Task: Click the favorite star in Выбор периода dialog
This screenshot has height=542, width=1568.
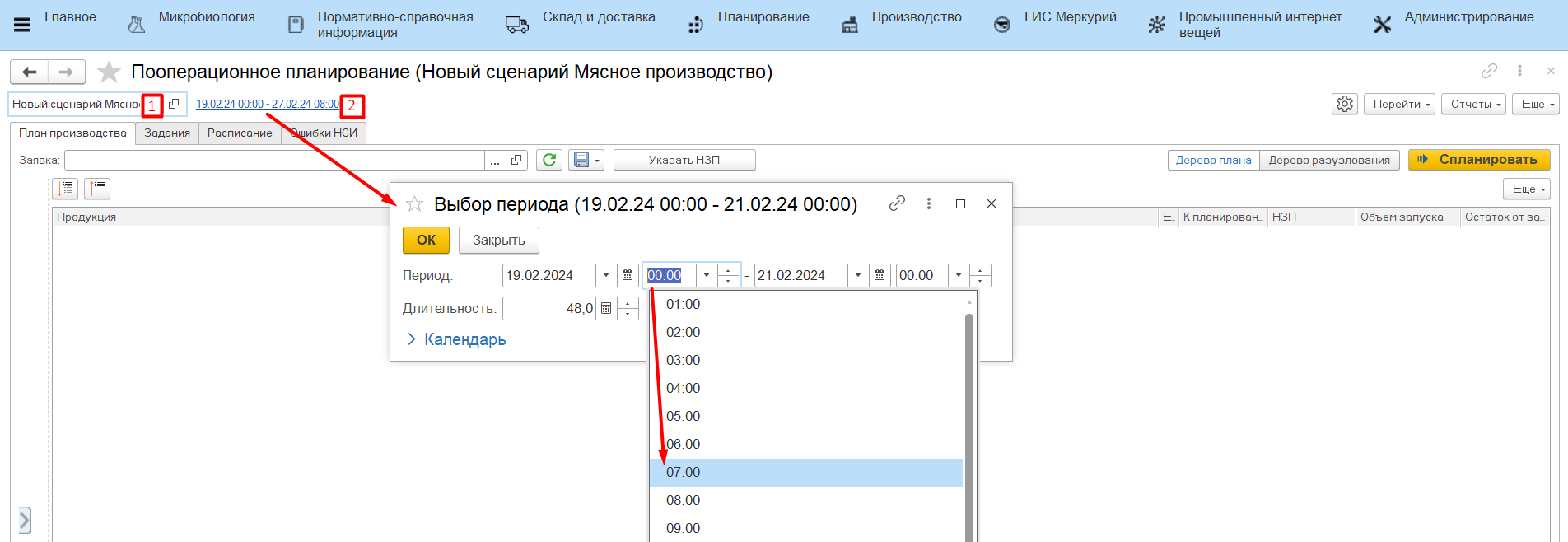Action: (414, 203)
